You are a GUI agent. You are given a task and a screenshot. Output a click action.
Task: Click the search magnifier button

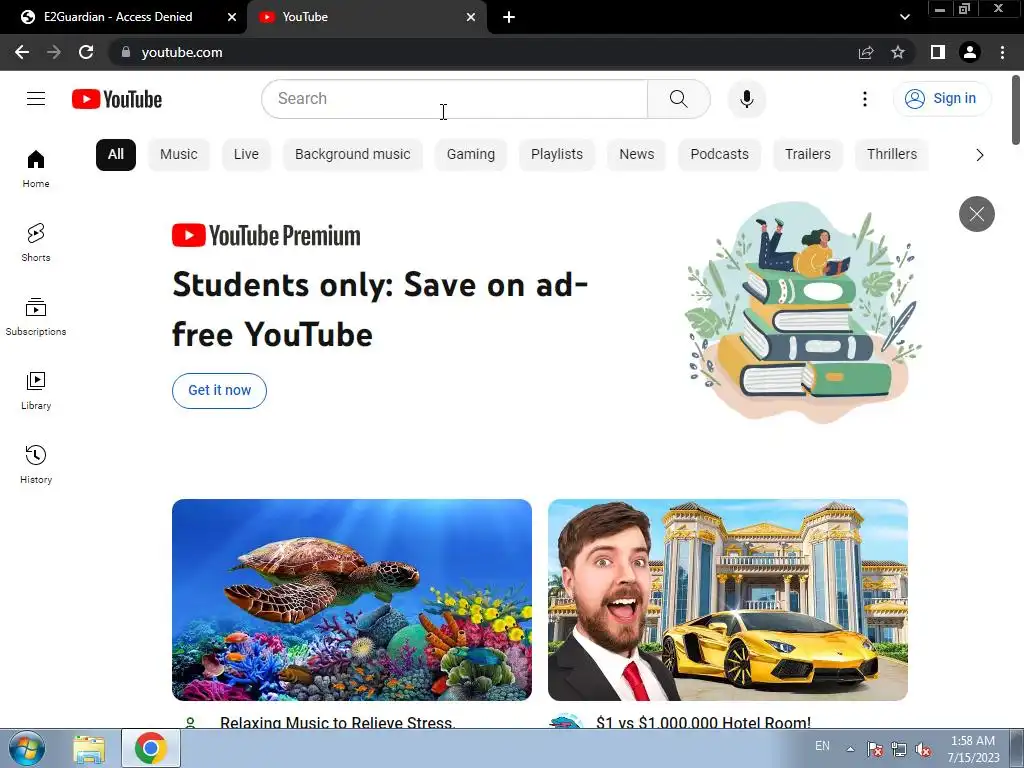(679, 99)
